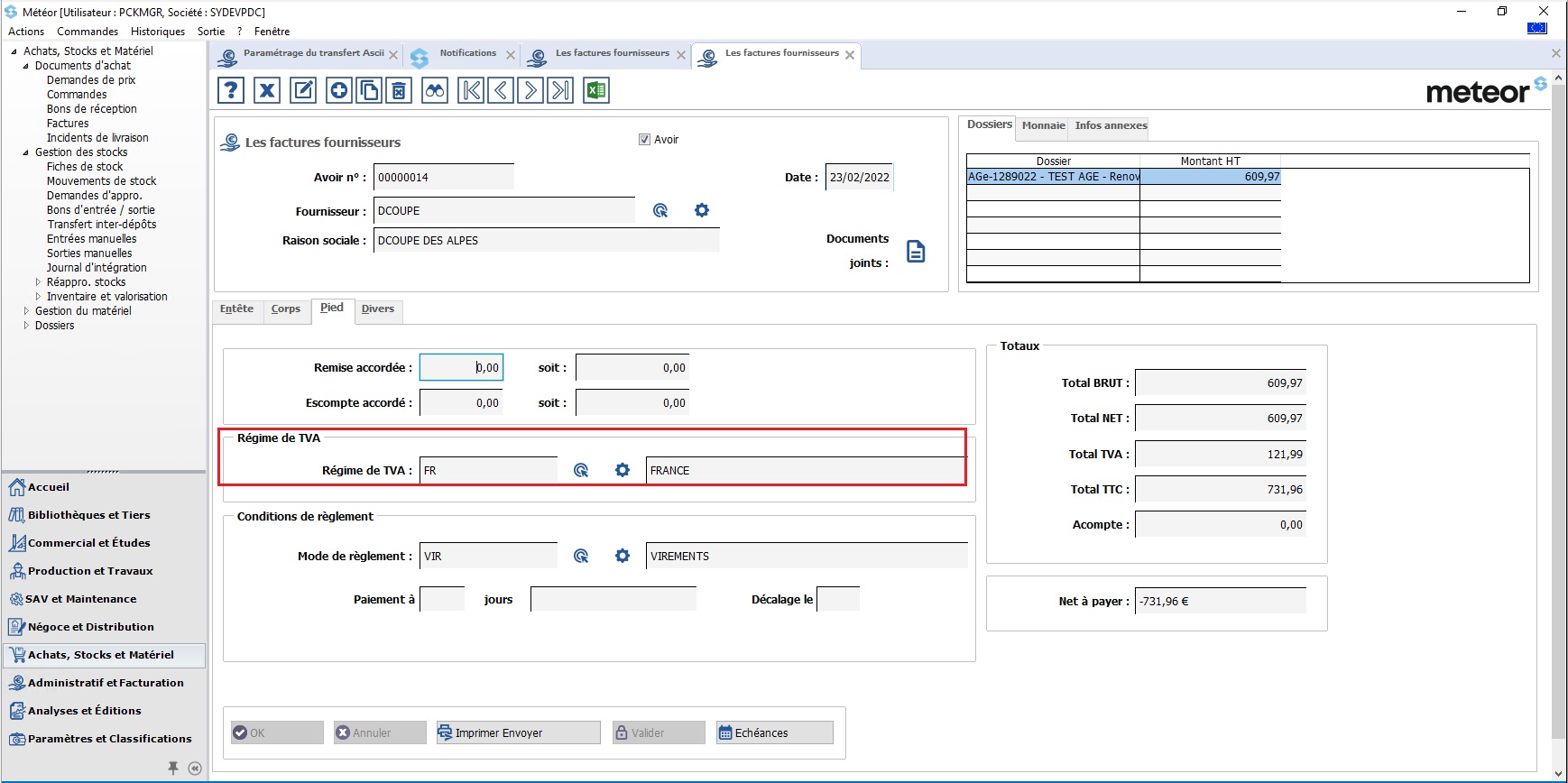Viewport: 1568px width, 783px height.
Task: Click the Escompte accordé input field
Action: [460, 403]
